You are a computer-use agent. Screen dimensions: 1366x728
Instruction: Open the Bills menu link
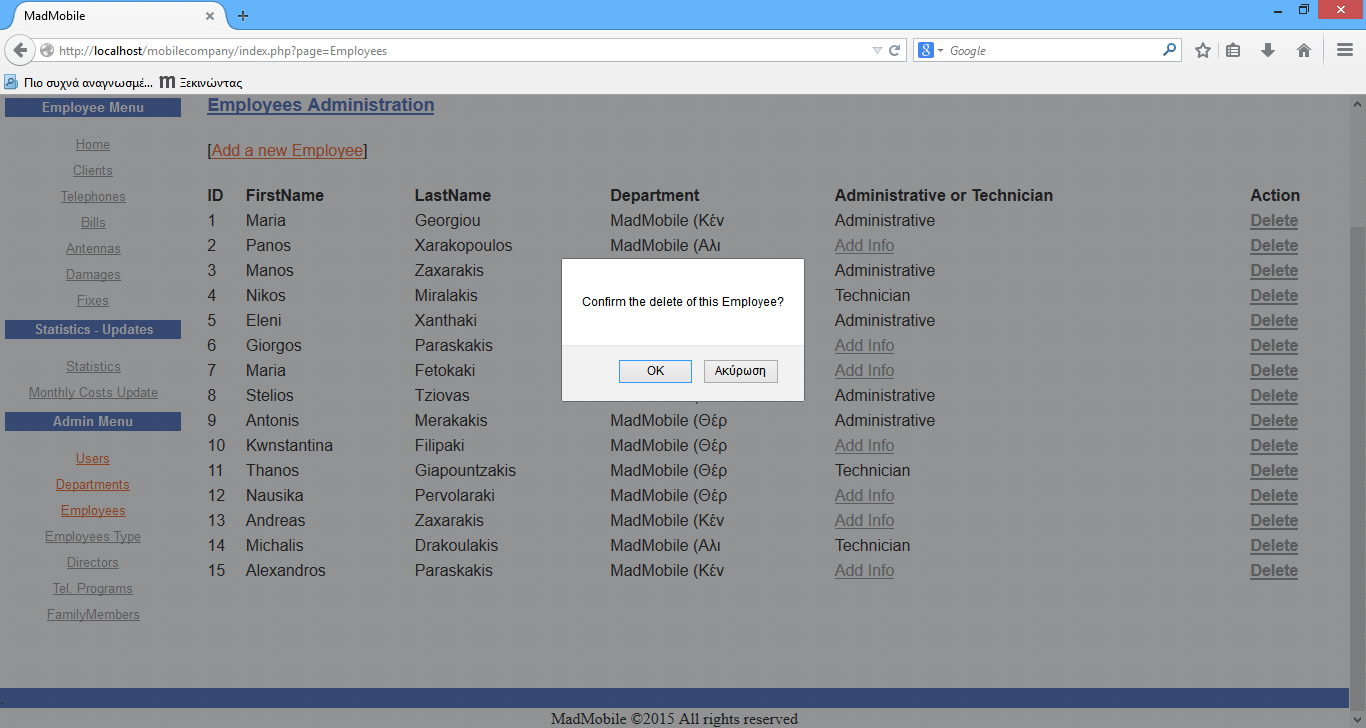93,223
